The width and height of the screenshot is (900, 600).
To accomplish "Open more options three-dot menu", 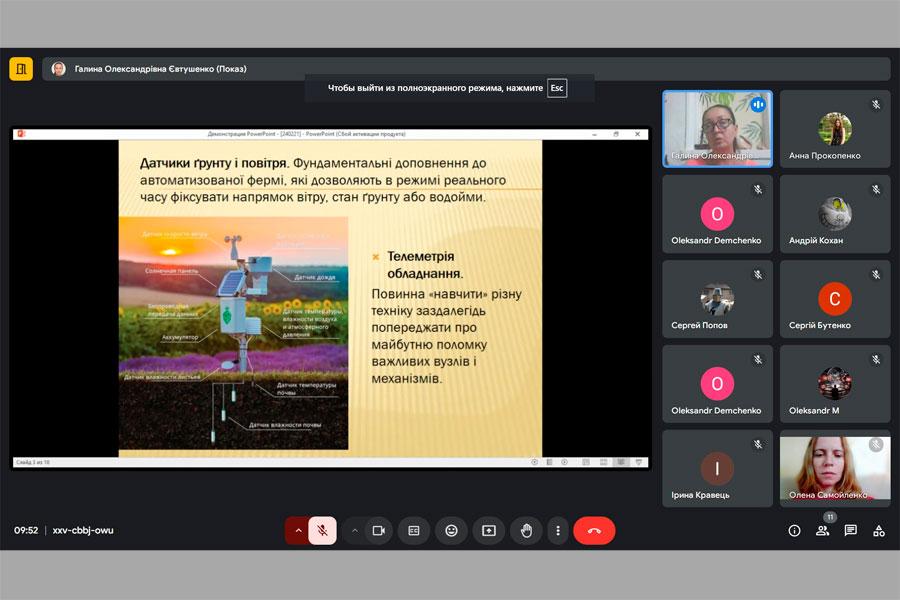I will coord(558,531).
